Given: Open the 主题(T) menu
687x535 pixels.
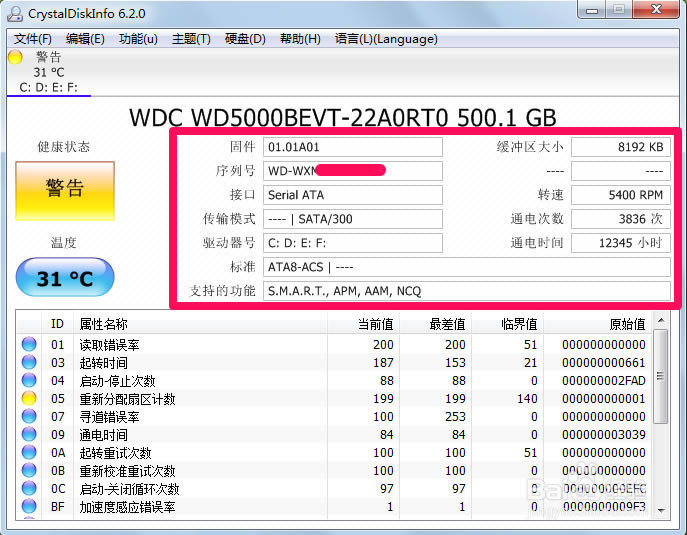Looking at the screenshot, I should pyautogui.click(x=191, y=39).
